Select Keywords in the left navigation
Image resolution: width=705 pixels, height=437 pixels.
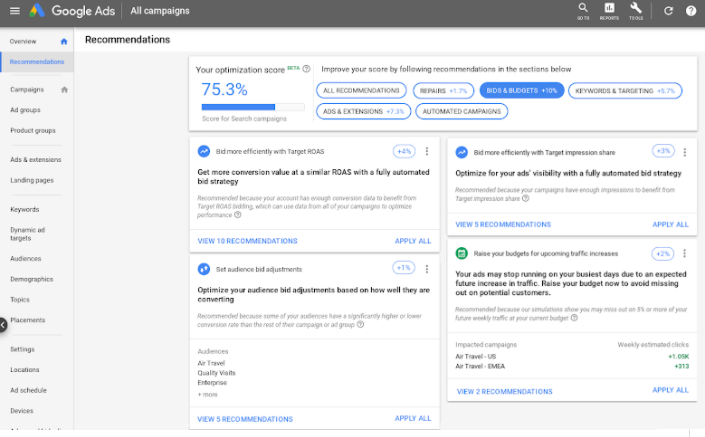pos(24,209)
